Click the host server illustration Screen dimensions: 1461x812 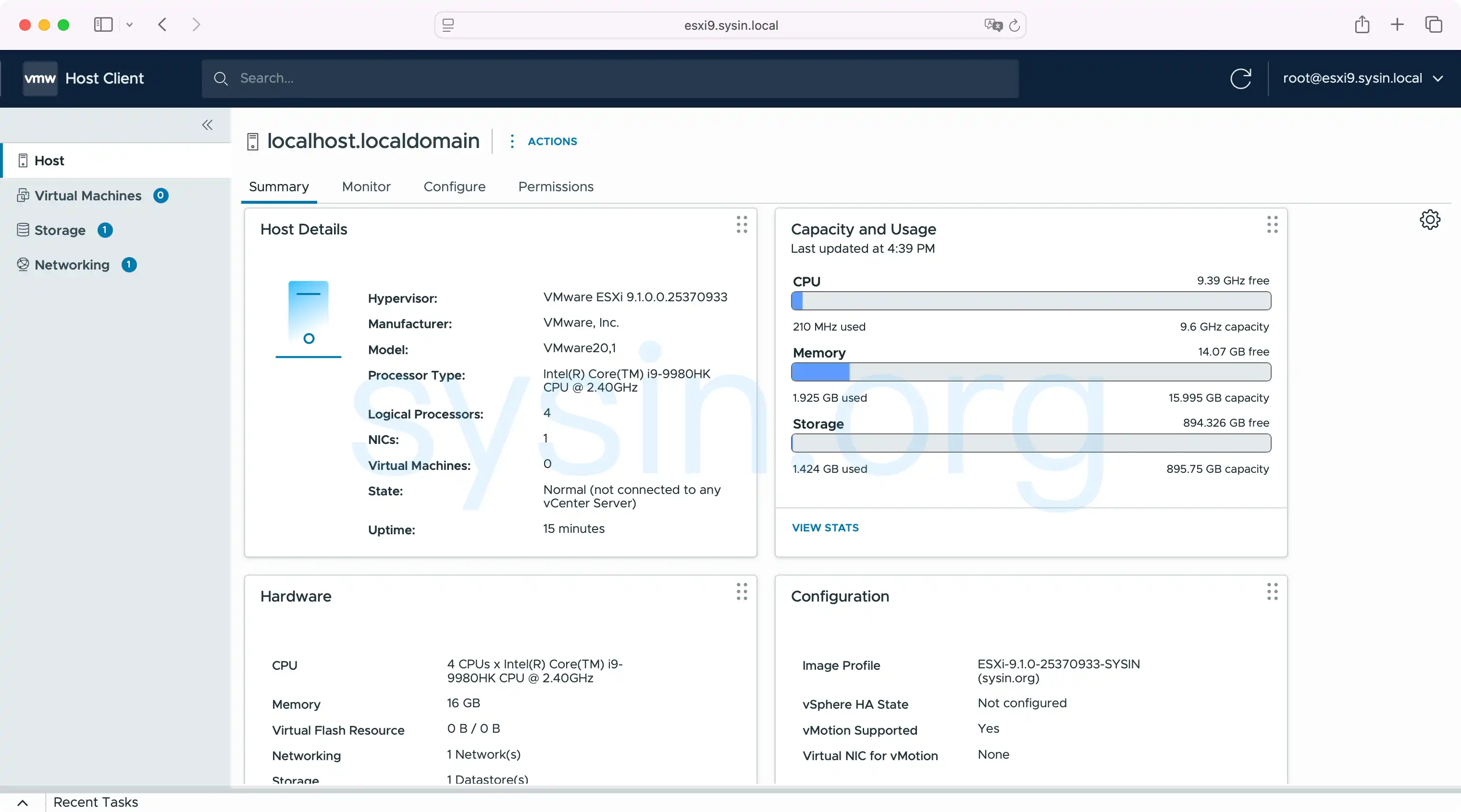(x=309, y=319)
